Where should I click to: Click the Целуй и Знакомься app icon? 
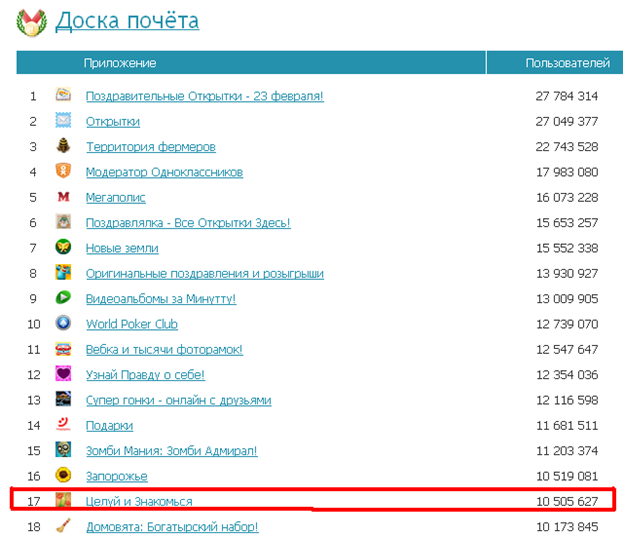[x=63, y=500]
